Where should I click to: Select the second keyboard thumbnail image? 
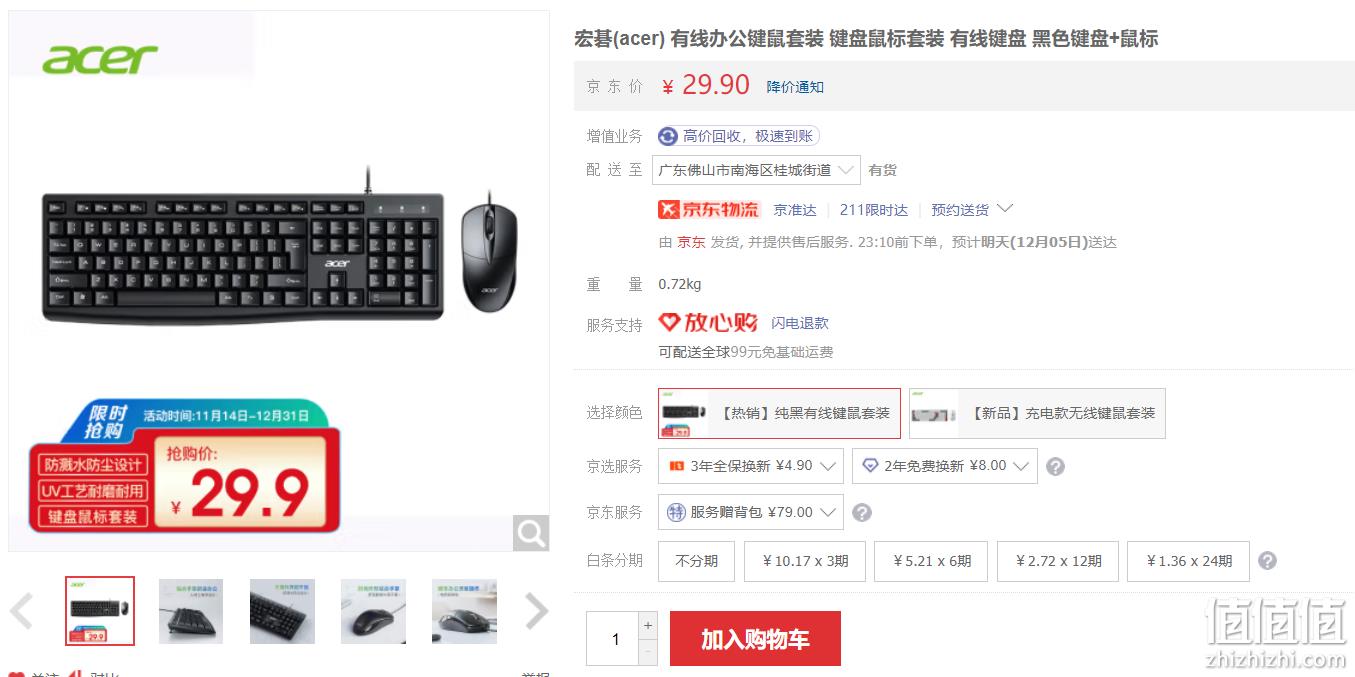[x=191, y=611]
